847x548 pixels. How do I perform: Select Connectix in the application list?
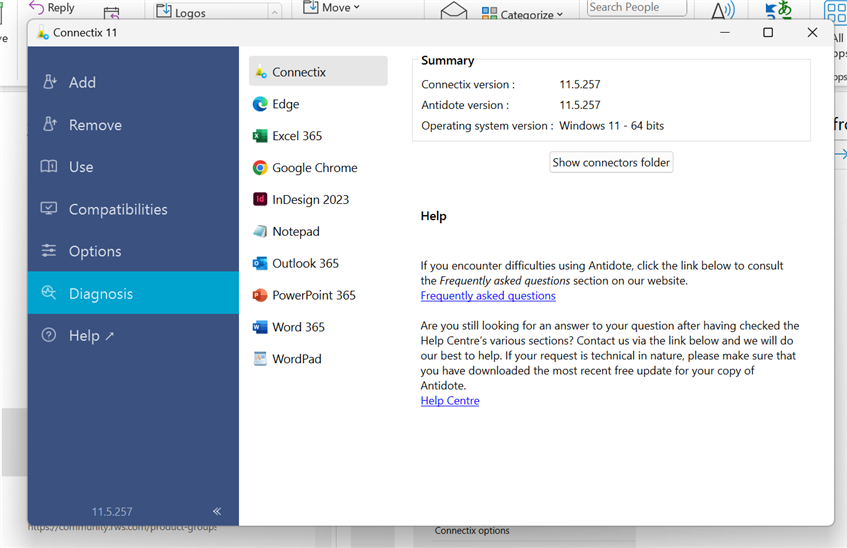[x=318, y=71]
